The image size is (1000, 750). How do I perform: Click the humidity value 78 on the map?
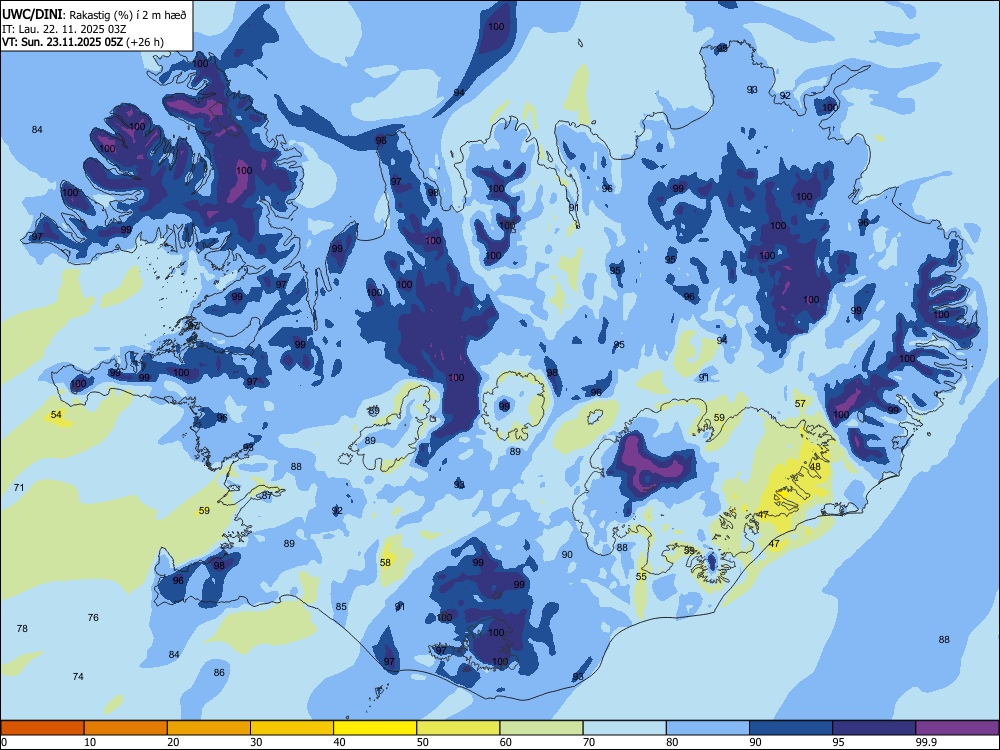(22, 628)
